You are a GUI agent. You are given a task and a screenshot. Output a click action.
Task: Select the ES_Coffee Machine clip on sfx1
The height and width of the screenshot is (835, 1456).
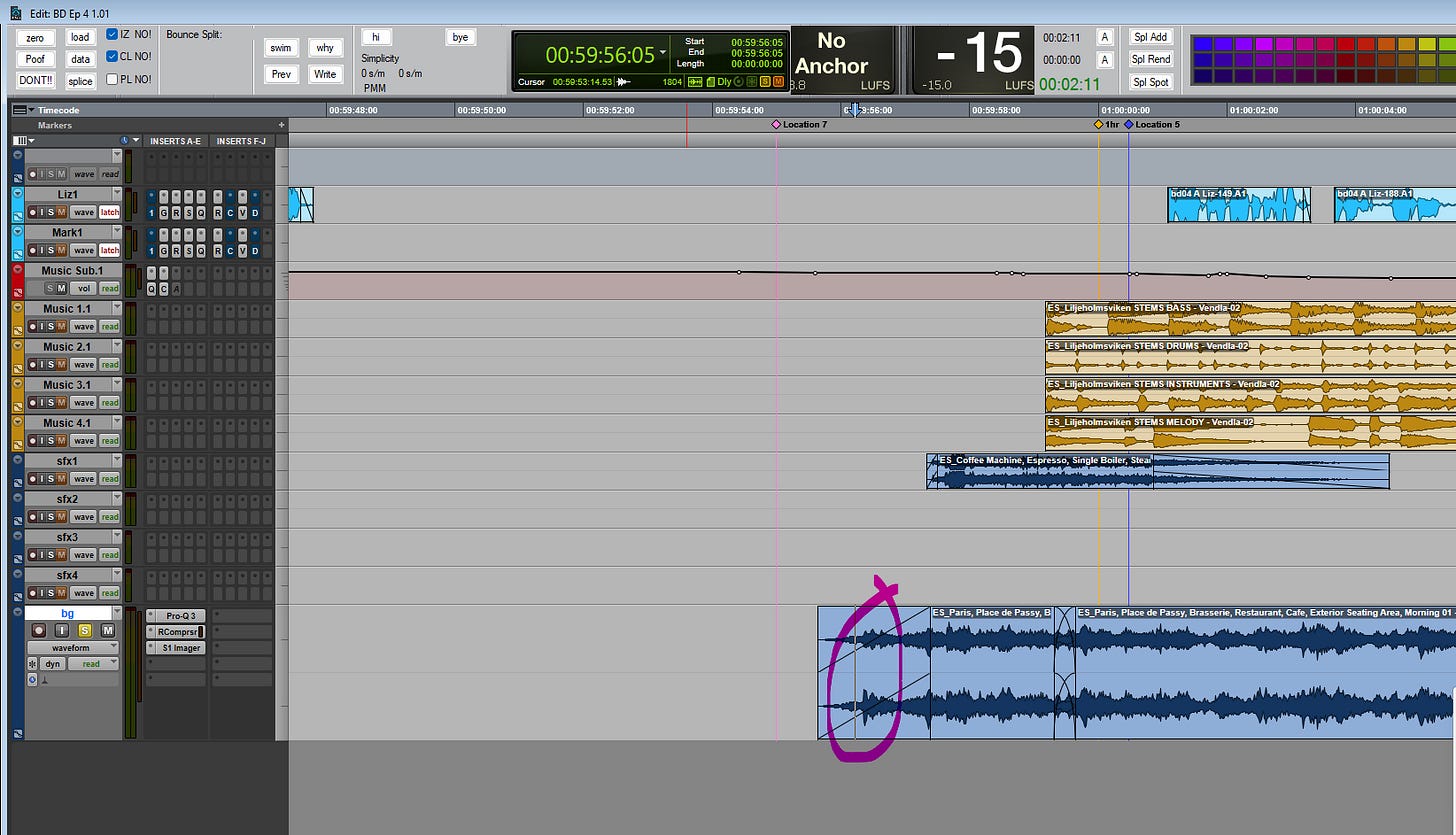point(1157,471)
